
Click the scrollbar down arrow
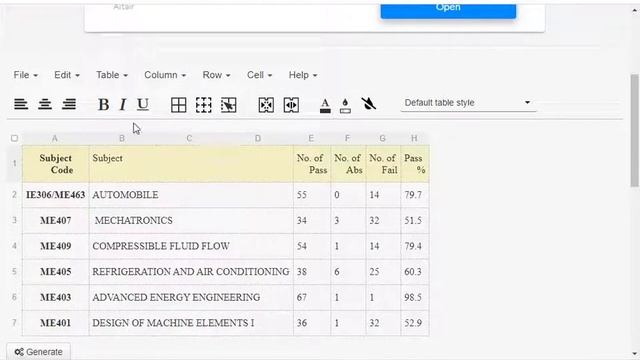pos(635,354)
